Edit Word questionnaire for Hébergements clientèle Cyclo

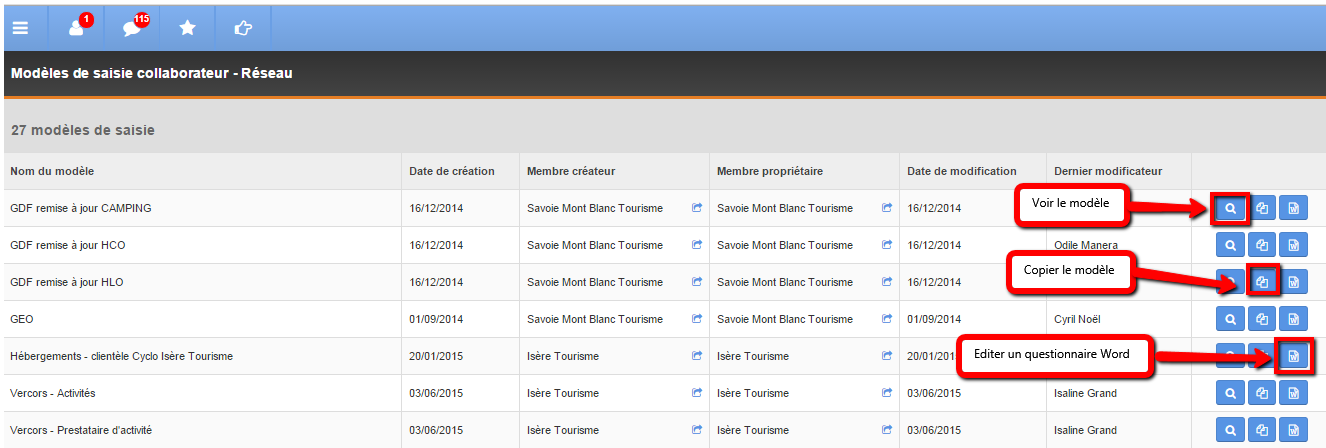(x=1294, y=356)
